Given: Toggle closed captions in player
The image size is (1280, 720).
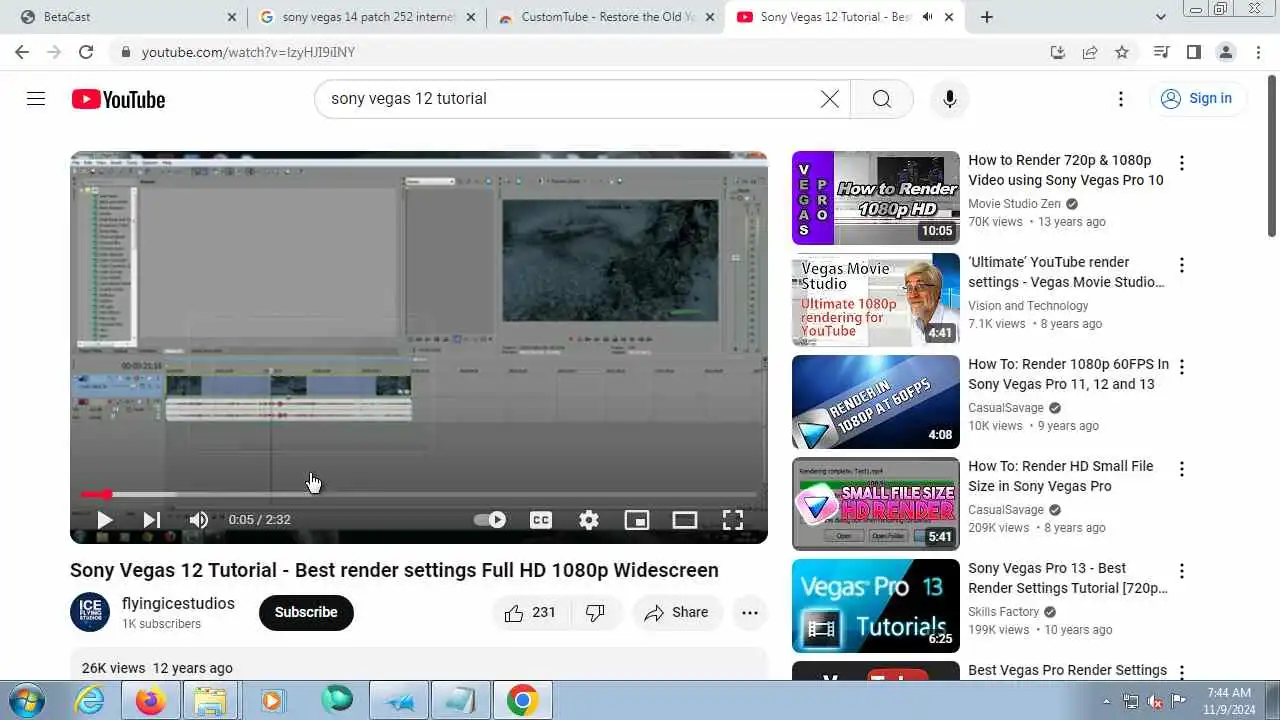Looking at the screenshot, I should [541, 520].
